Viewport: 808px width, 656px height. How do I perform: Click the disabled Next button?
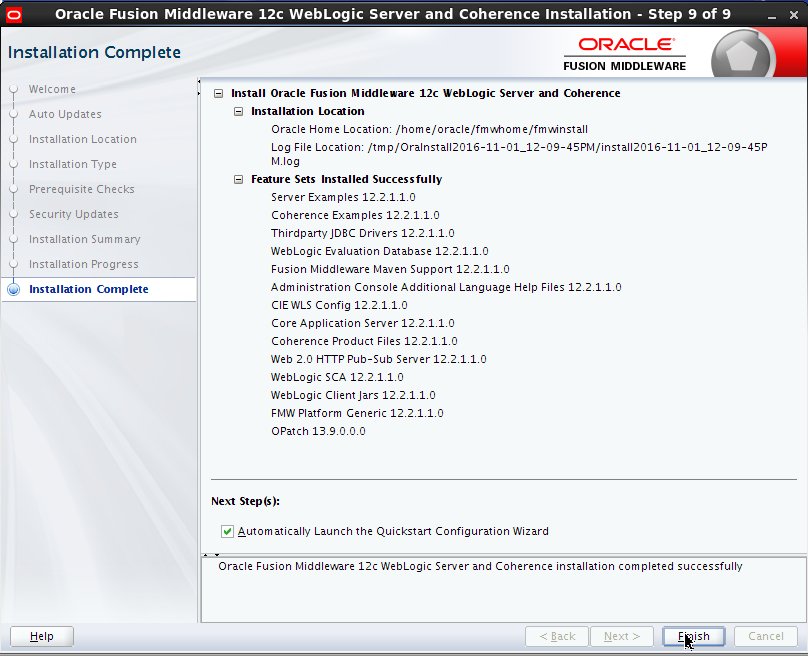pos(622,636)
